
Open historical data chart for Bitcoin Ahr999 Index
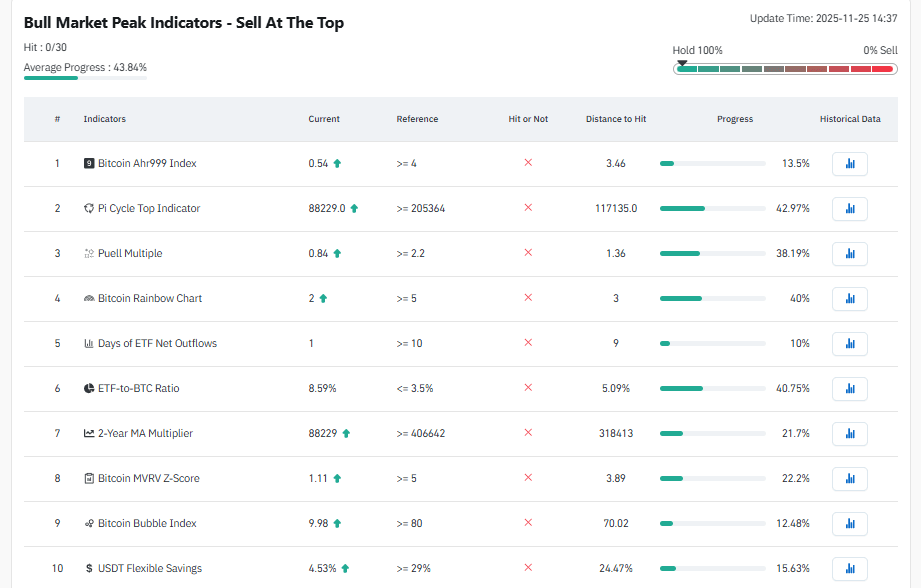pos(849,163)
